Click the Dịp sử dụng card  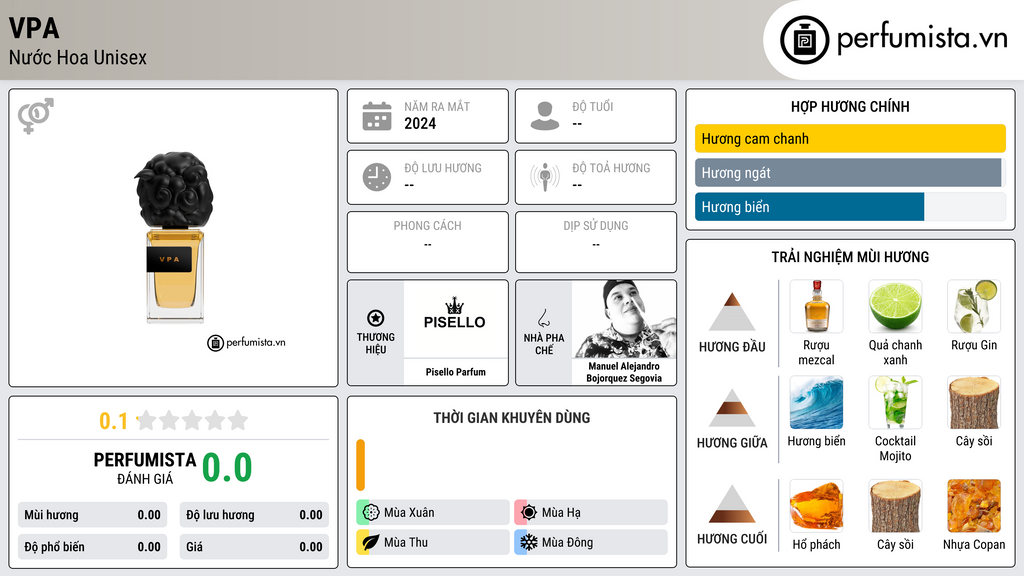point(596,242)
